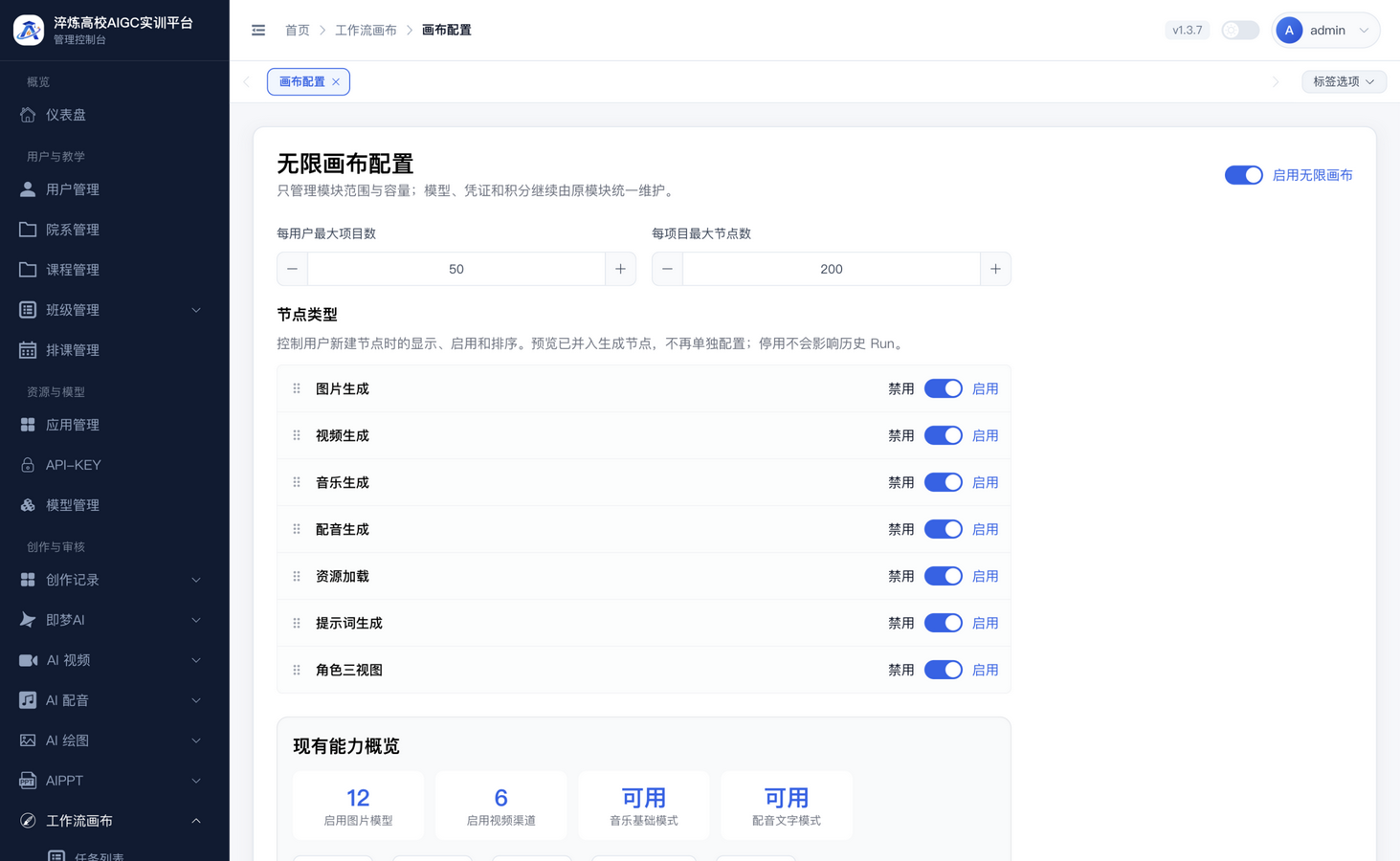Click the 音乐生成 drag handle icon
Screen dimensions: 1400x861
click(x=297, y=482)
